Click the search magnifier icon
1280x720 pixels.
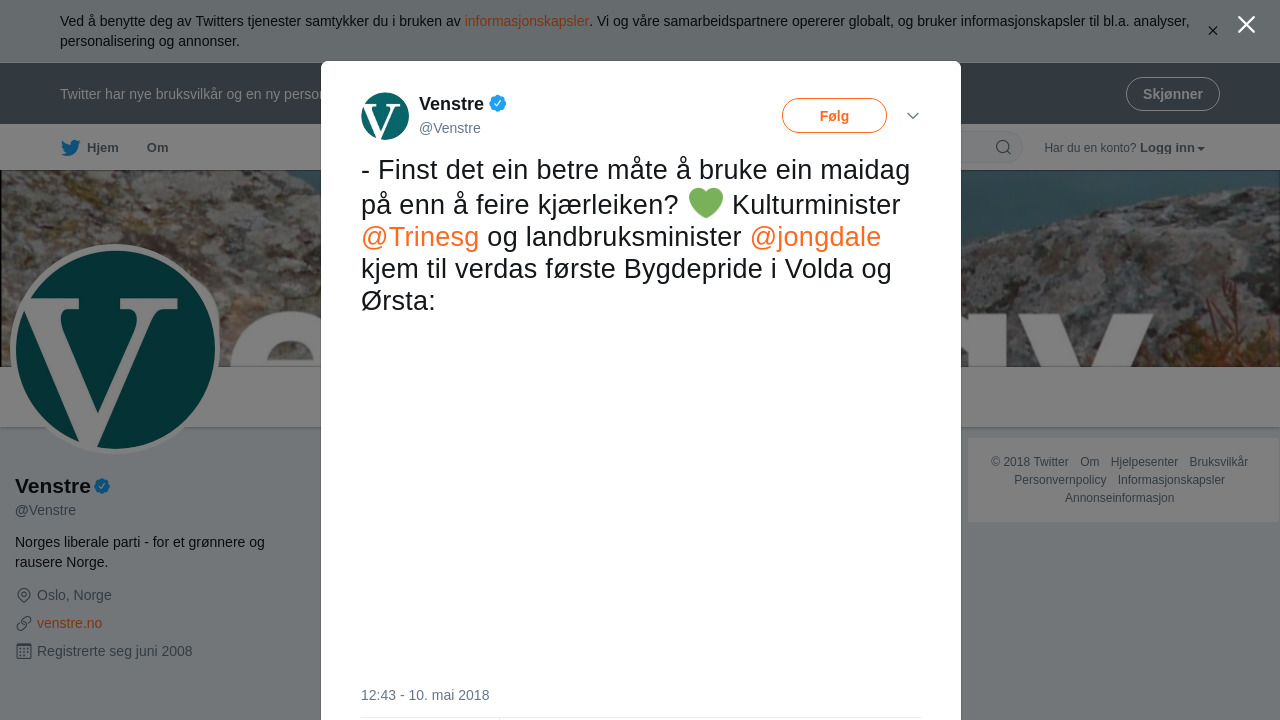coord(1003,148)
